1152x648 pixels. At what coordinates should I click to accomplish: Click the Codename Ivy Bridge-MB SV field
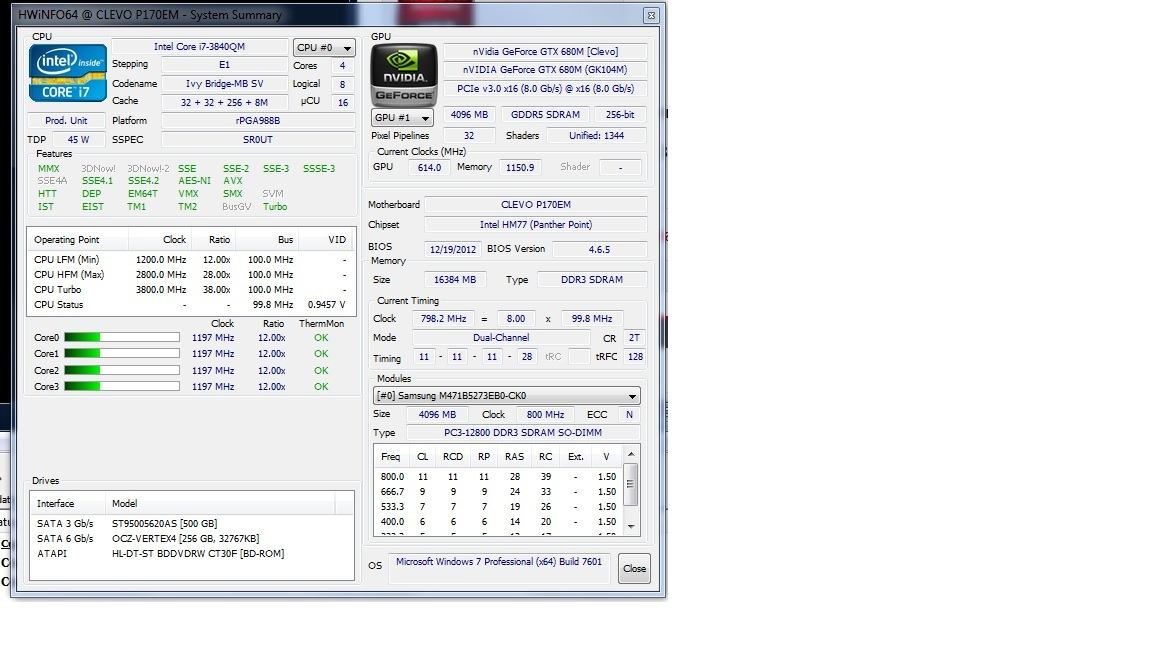(x=224, y=84)
